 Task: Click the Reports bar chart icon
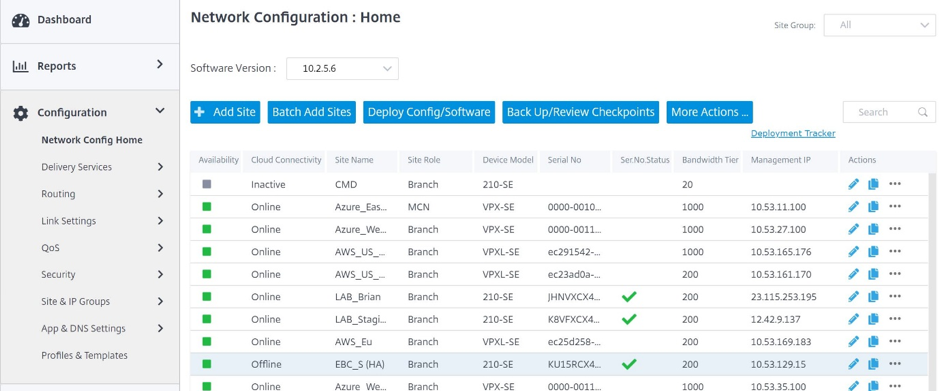(x=20, y=66)
